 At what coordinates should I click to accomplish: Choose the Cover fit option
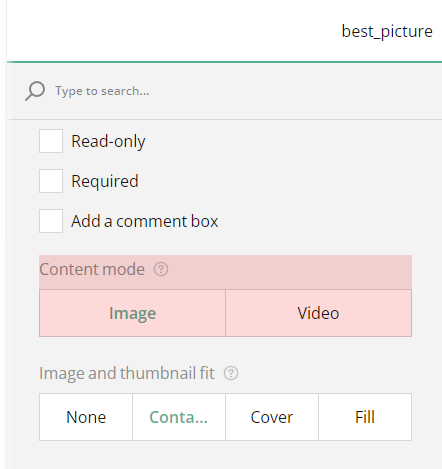point(272,417)
